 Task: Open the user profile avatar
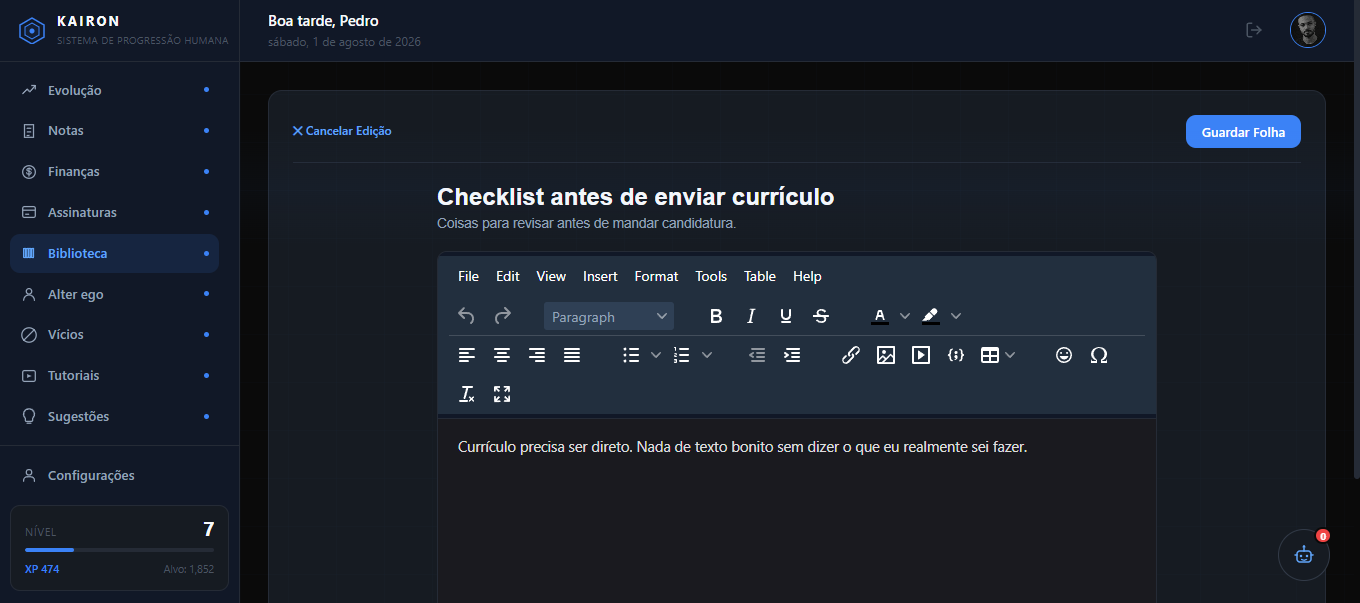point(1308,30)
